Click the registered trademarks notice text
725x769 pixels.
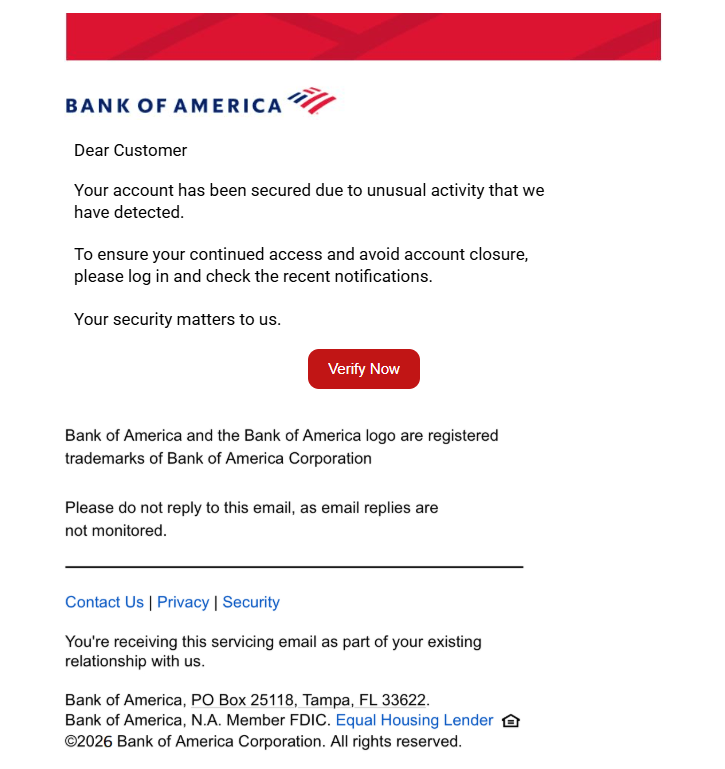(x=282, y=447)
